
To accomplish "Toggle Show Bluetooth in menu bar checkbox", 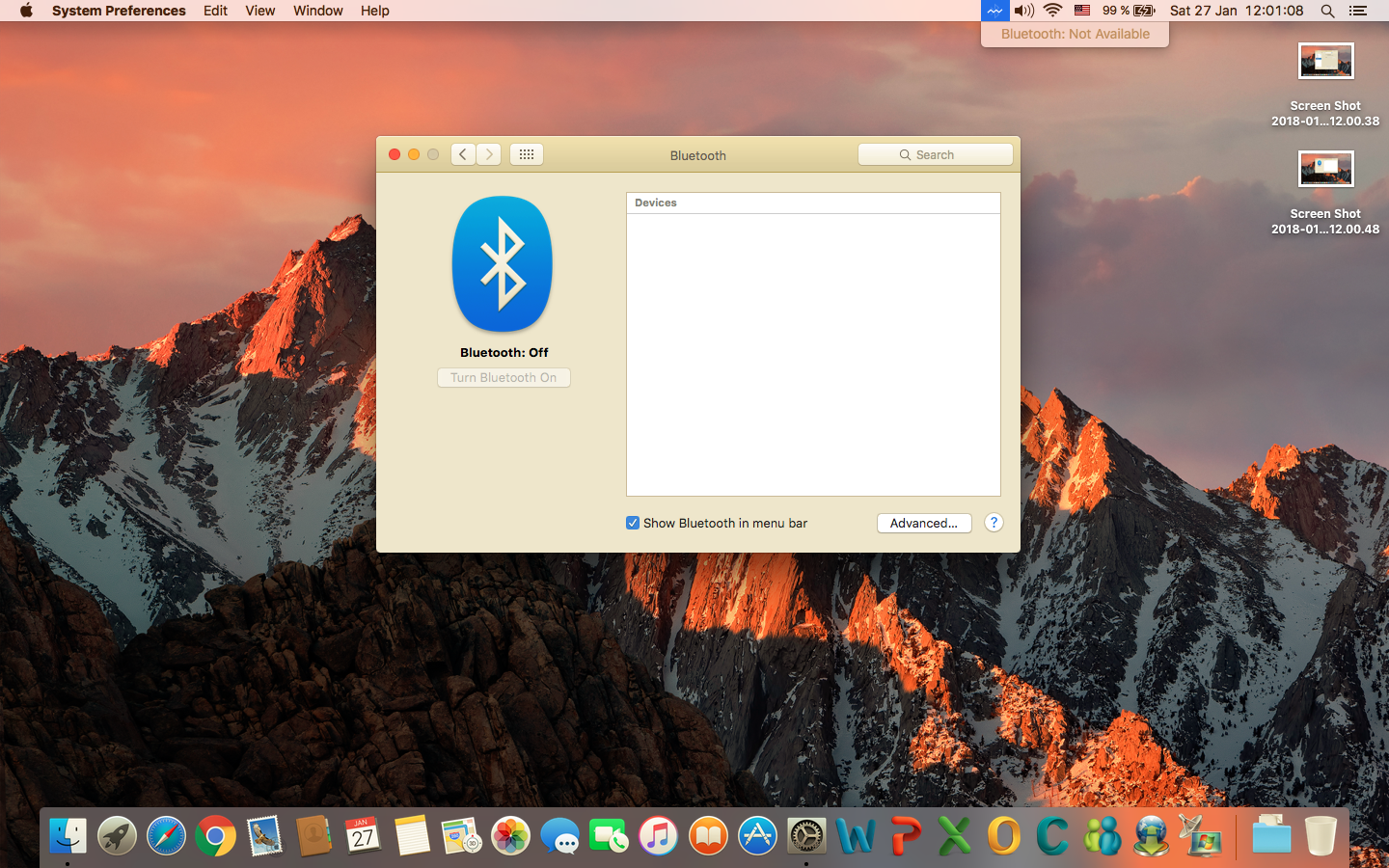I will click(x=633, y=523).
